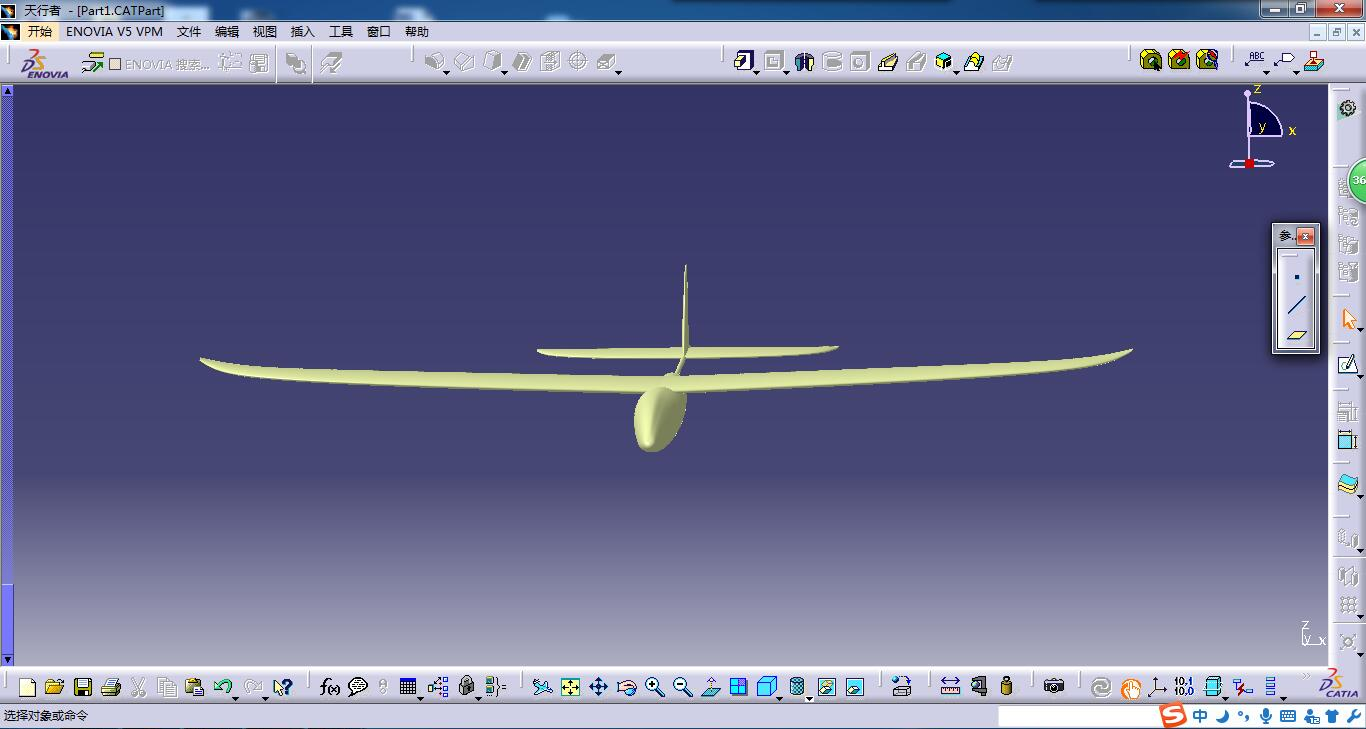Close the reference elements palette
This screenshot has width=1366, height=729.
[1306, 236]
